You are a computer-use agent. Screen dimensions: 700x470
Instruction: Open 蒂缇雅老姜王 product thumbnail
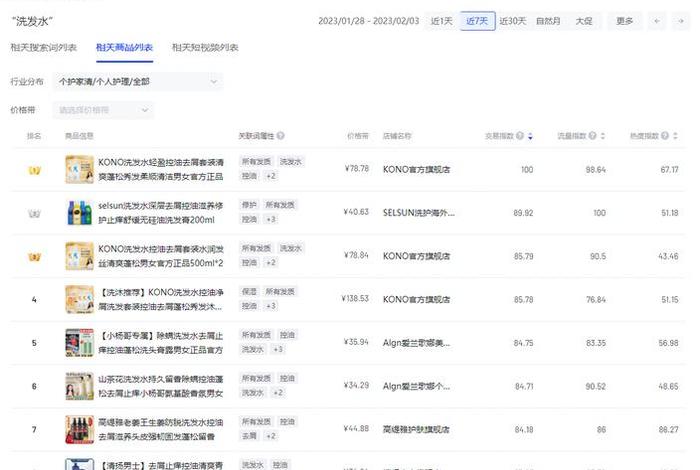coord(79,429)
